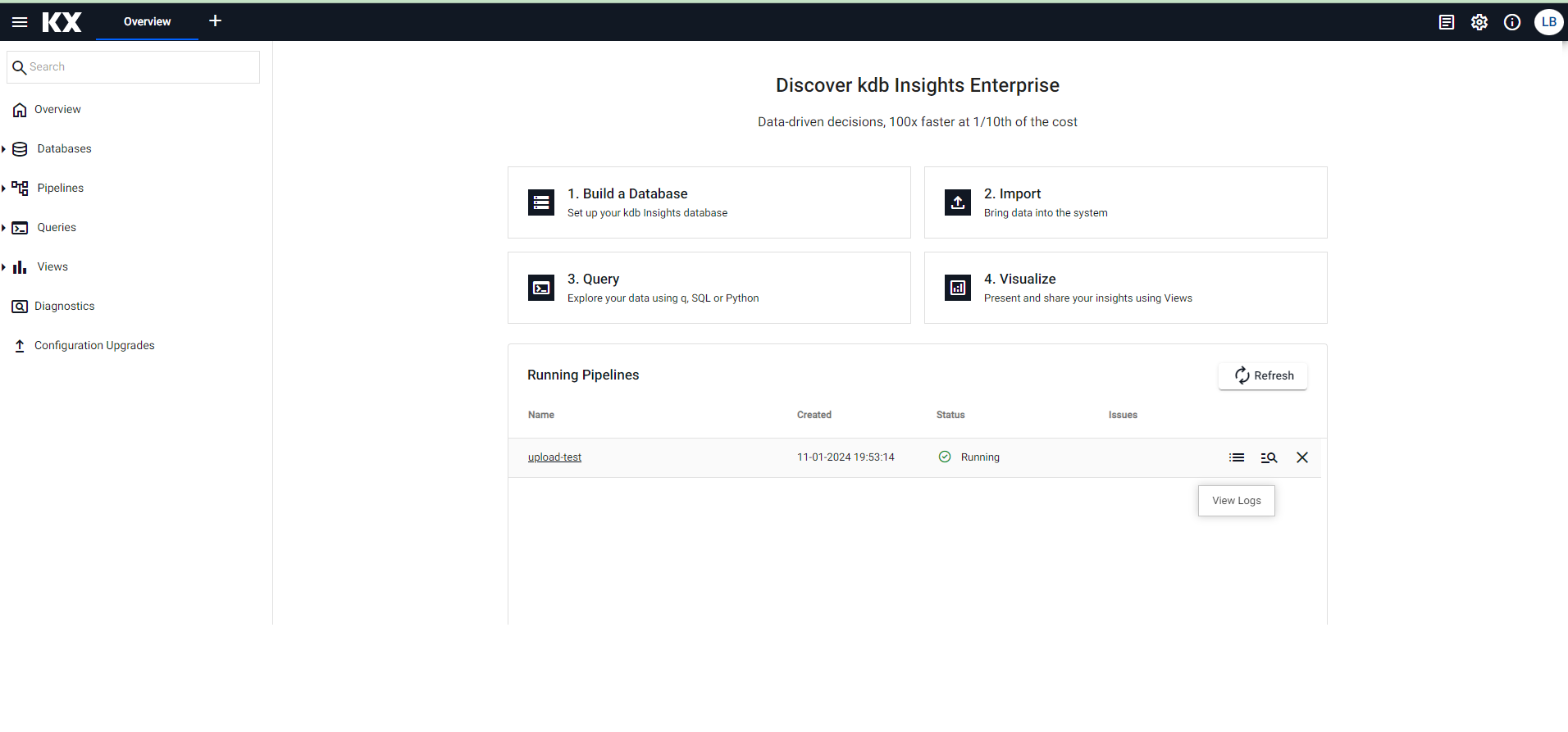The height and width of the screenshot is (732, 1568).
Task: Open the hamburger main menu
Action: [x=20, y=22]
